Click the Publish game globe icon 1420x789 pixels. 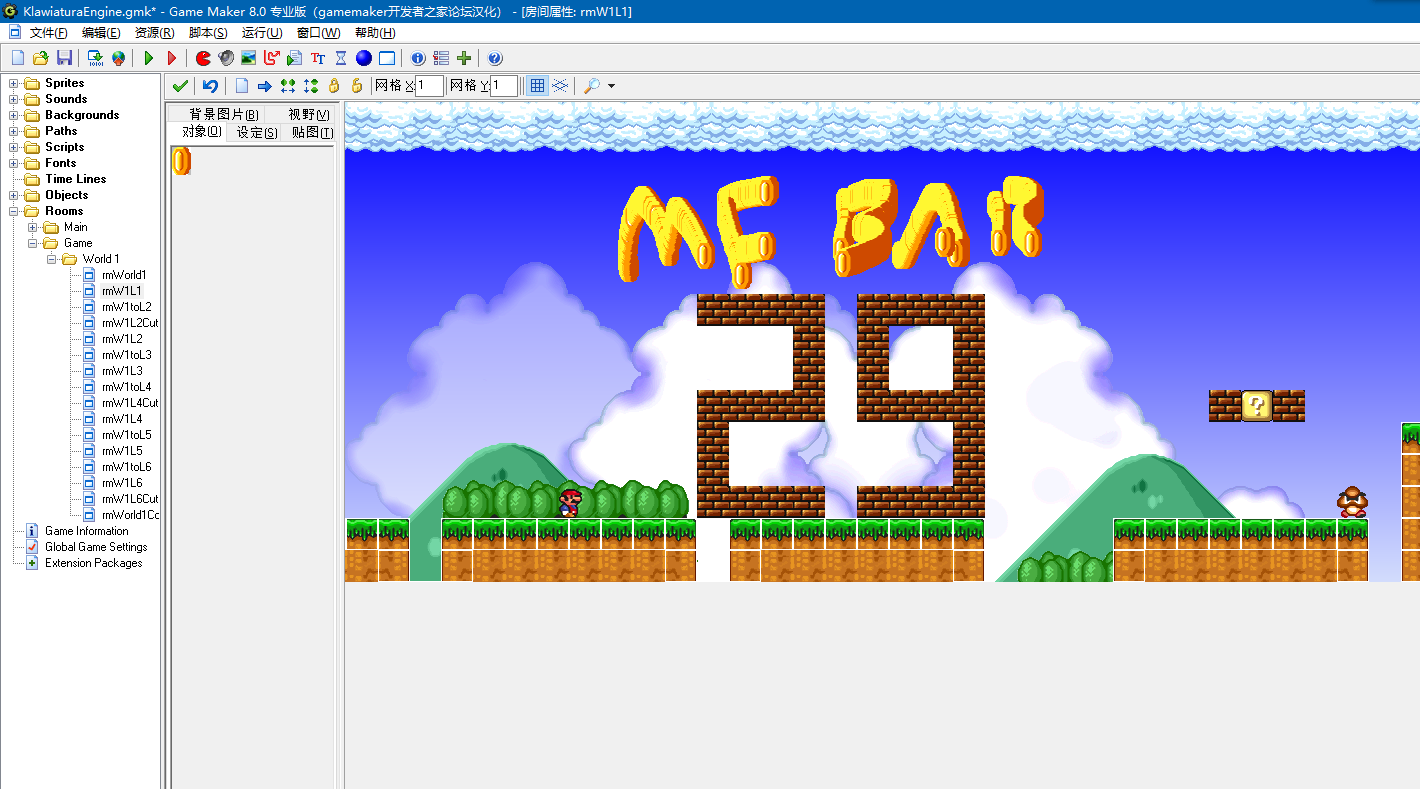(x=118, y=58)
